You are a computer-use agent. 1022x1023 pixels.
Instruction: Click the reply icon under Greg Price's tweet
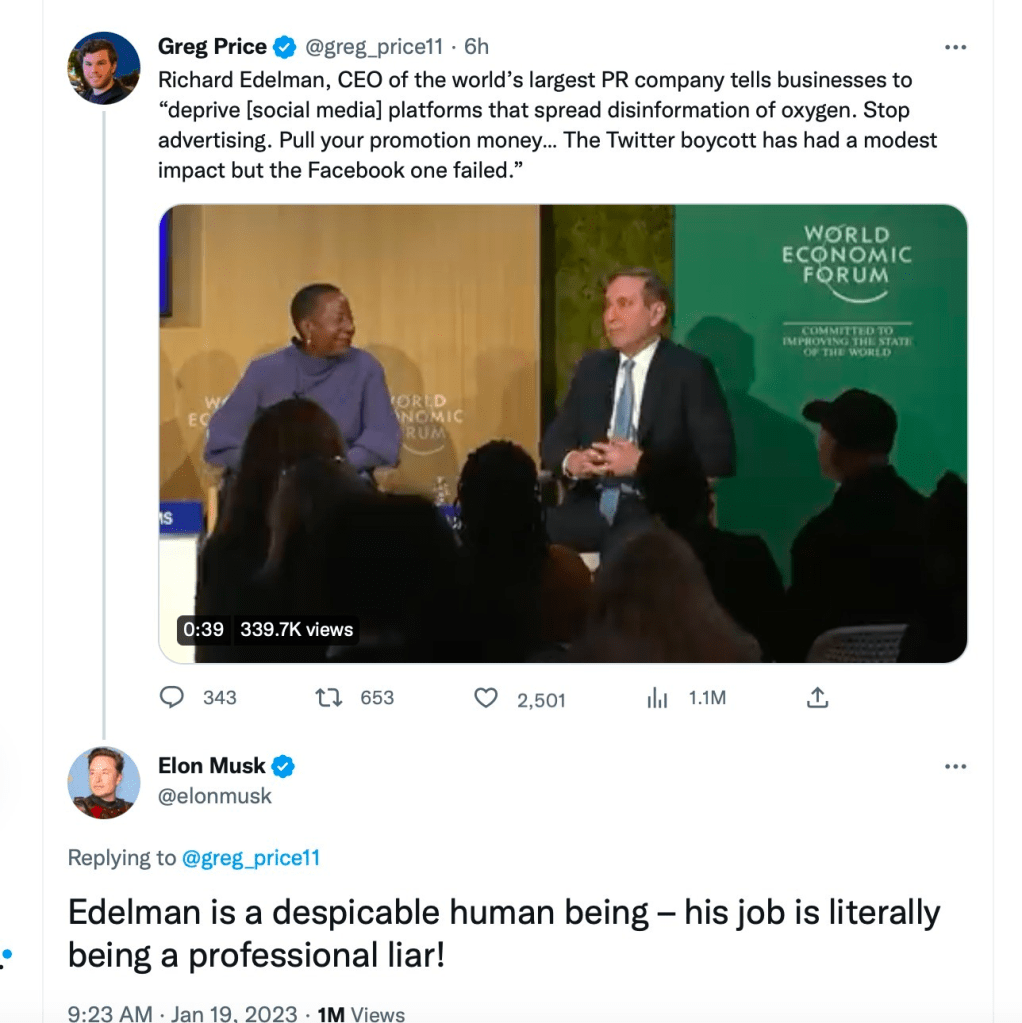click(x=173, y=697)
